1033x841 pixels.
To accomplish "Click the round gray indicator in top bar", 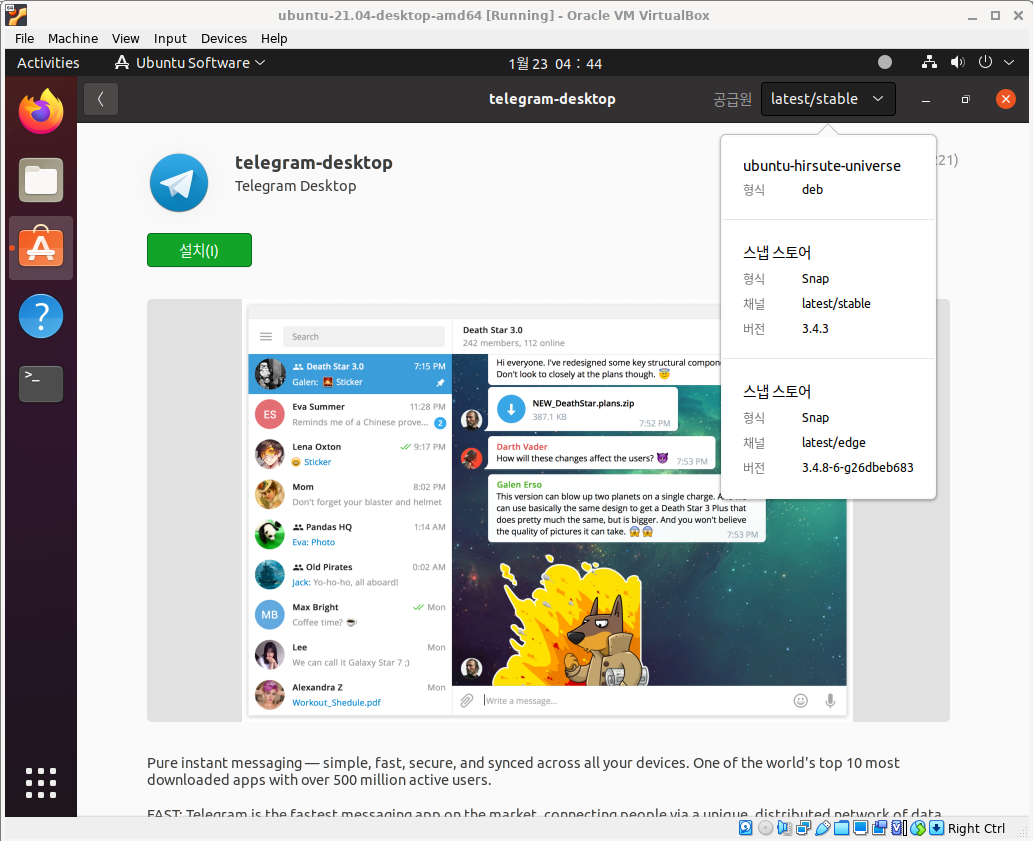I will click(x=885, y=63).
